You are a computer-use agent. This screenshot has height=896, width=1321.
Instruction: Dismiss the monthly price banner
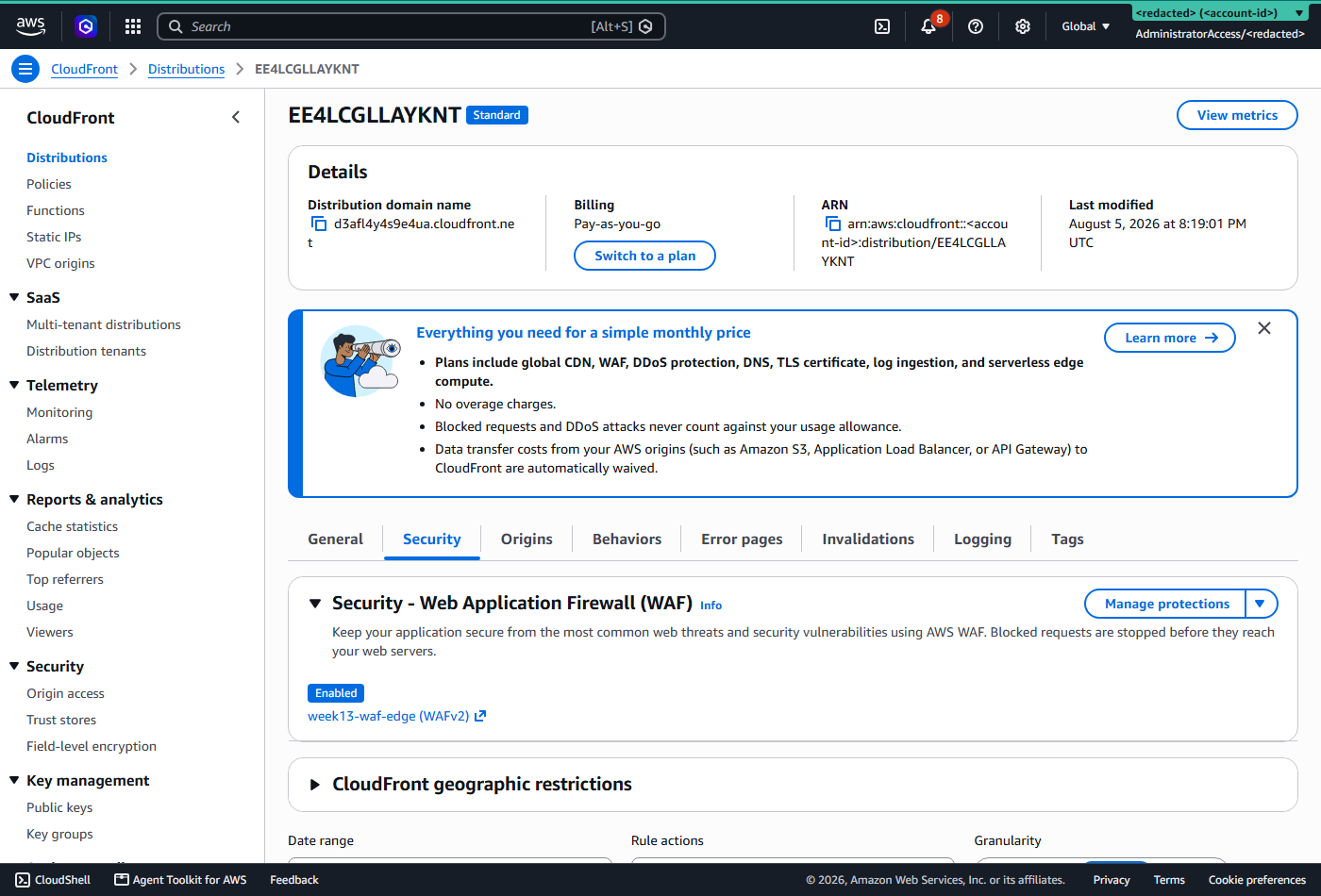[x=1264, y=328]
